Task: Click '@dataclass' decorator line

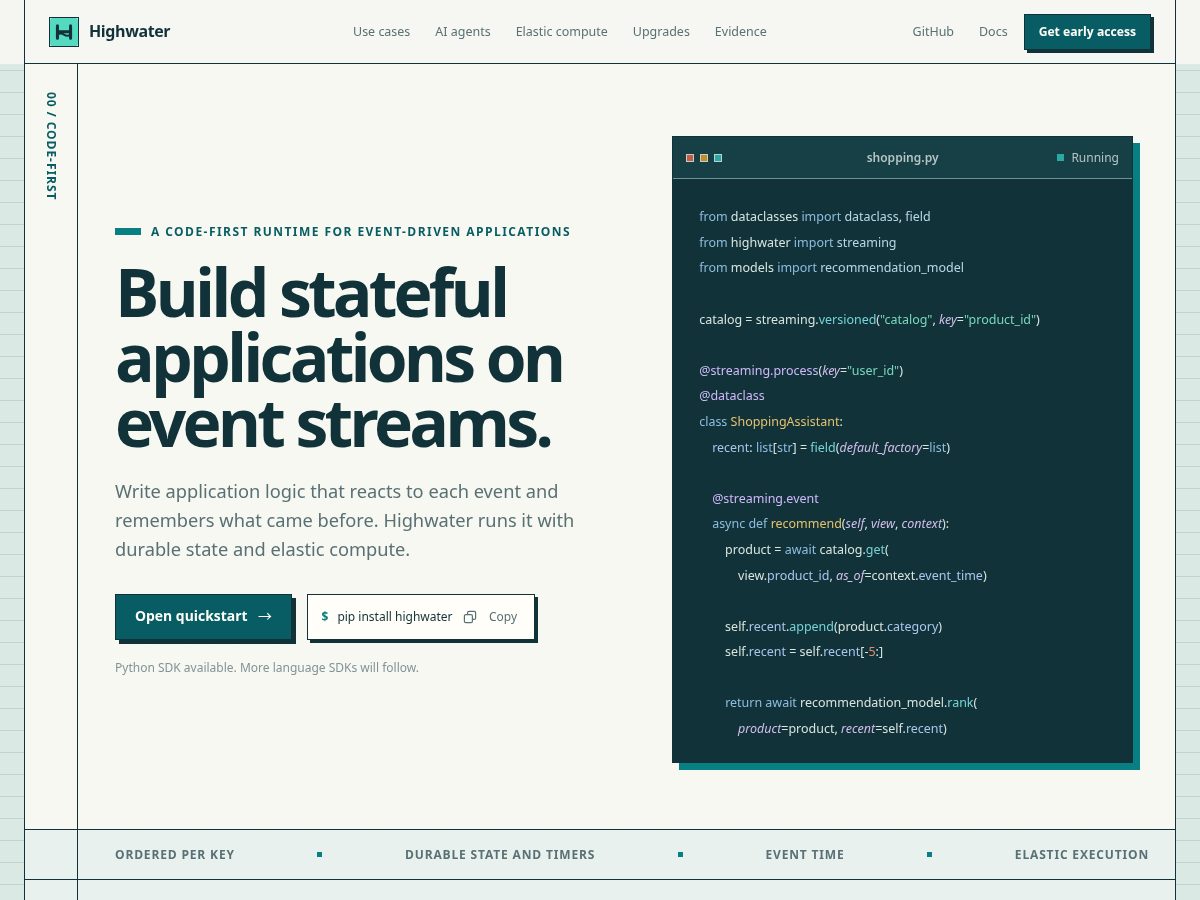Action: click(x=732, y=396)
